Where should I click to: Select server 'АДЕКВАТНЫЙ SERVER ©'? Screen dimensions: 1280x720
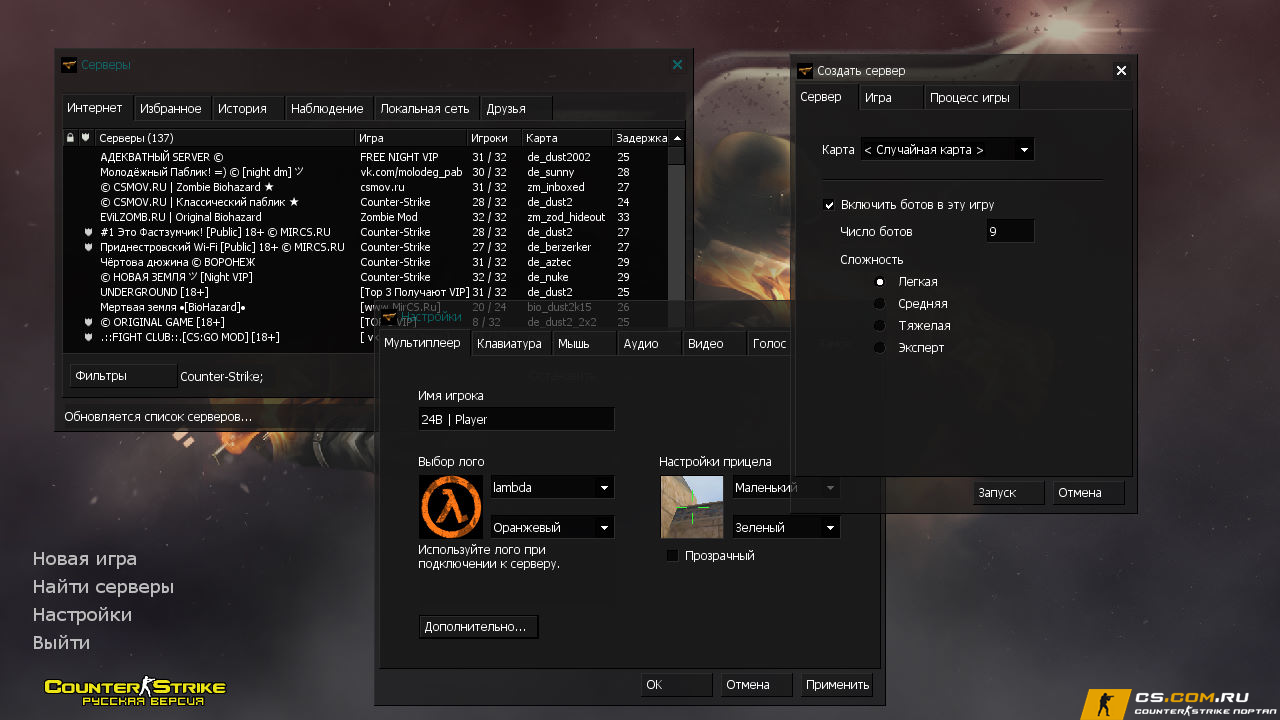point(366,157)
